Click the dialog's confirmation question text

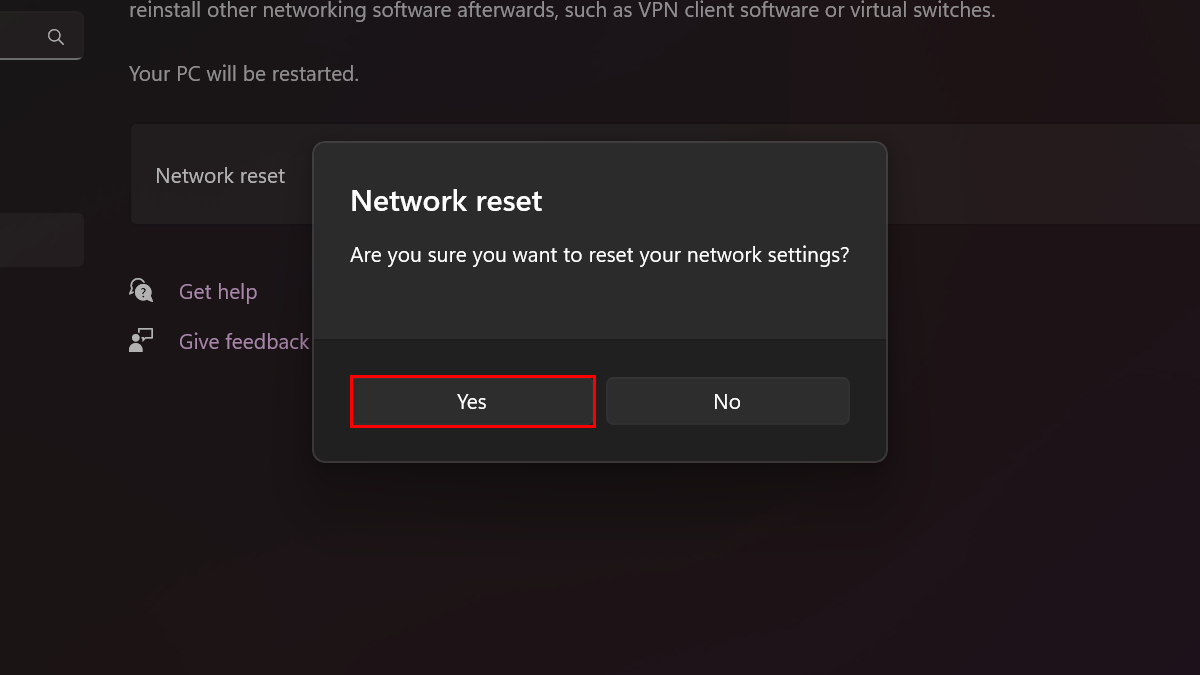pos(599,255)
